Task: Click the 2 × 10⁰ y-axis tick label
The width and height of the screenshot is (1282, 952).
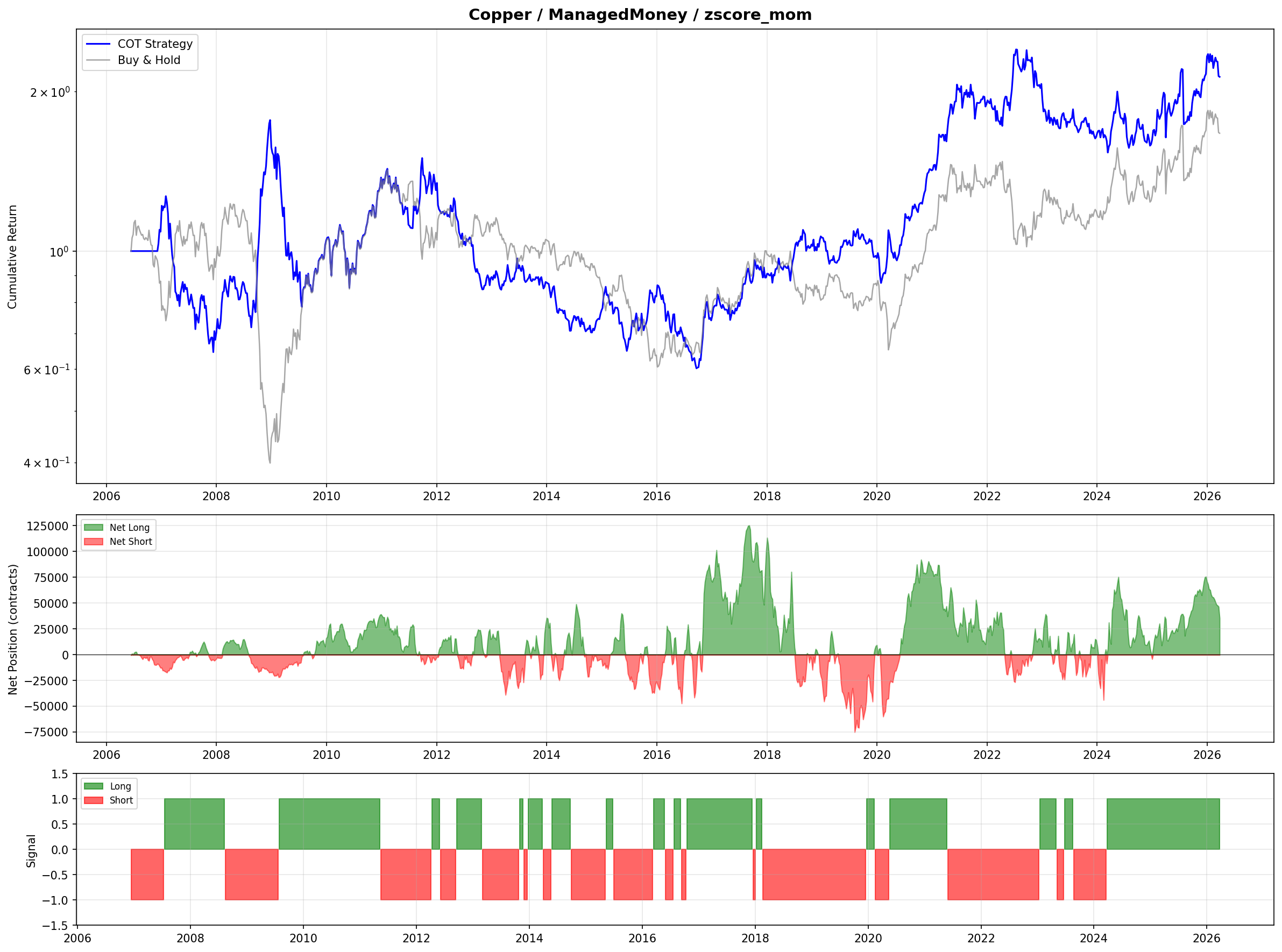Action: click(x=49, y=92)
